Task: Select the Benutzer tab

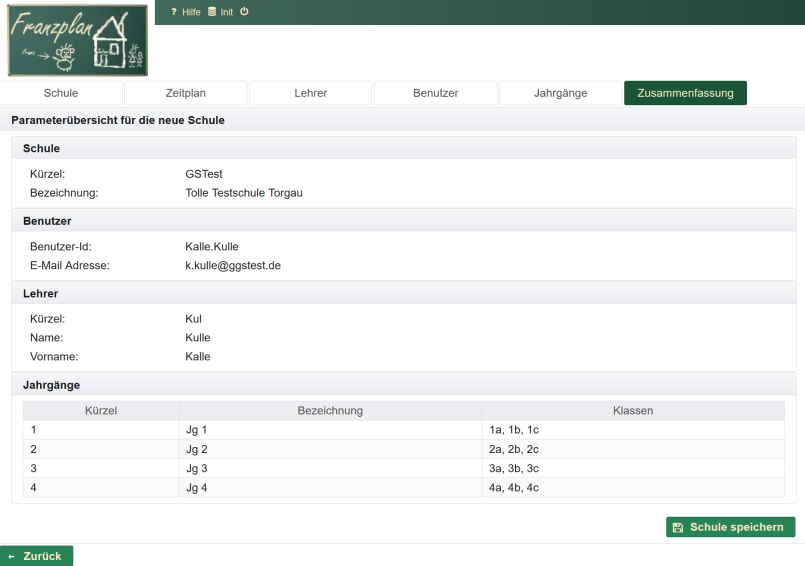Action: 435,93
